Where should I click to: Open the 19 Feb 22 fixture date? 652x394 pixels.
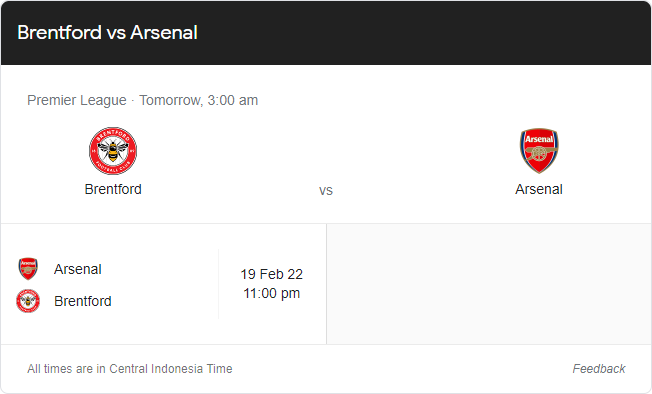(x=272, y=274)
